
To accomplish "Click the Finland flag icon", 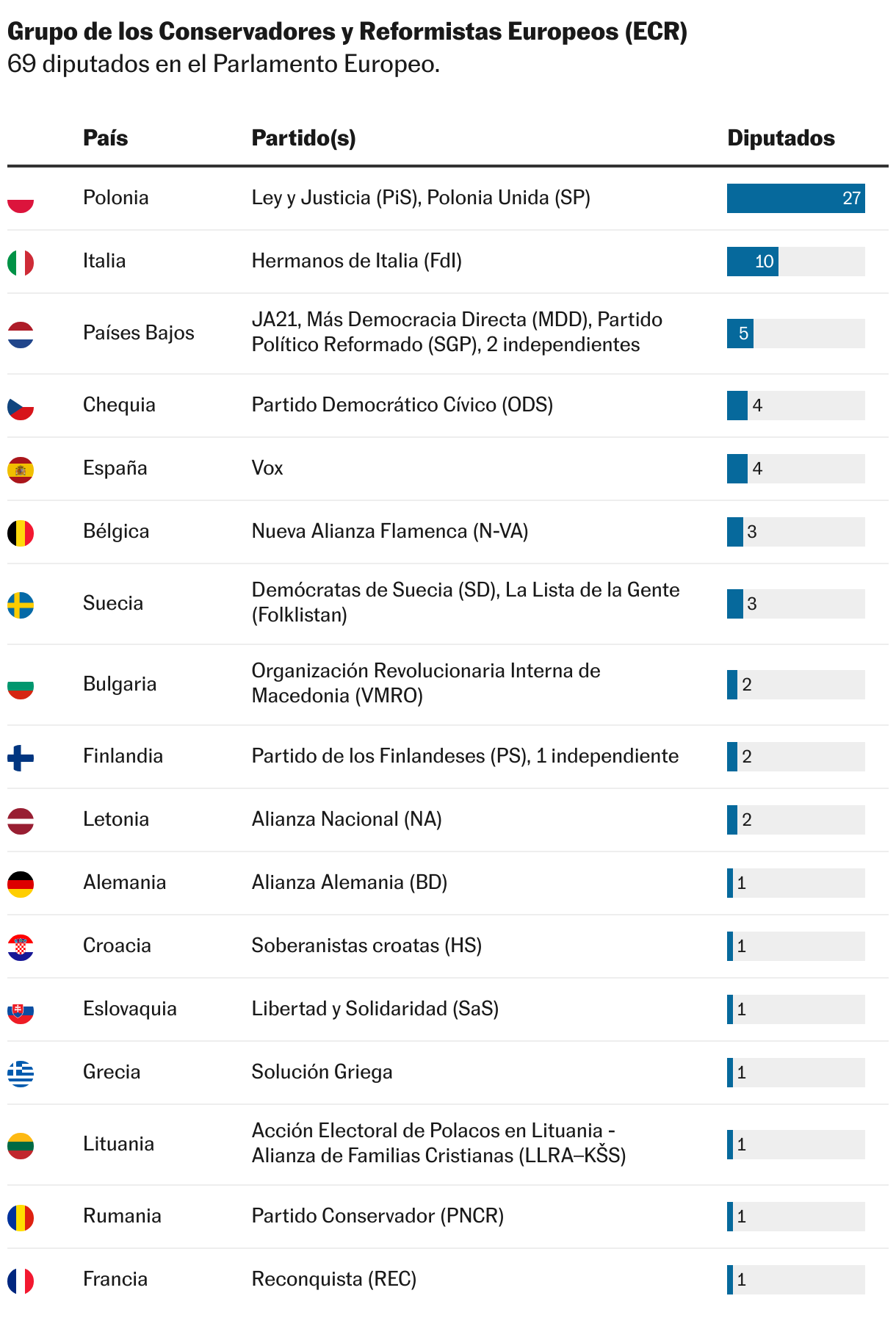I will click(x=21, y=757).
